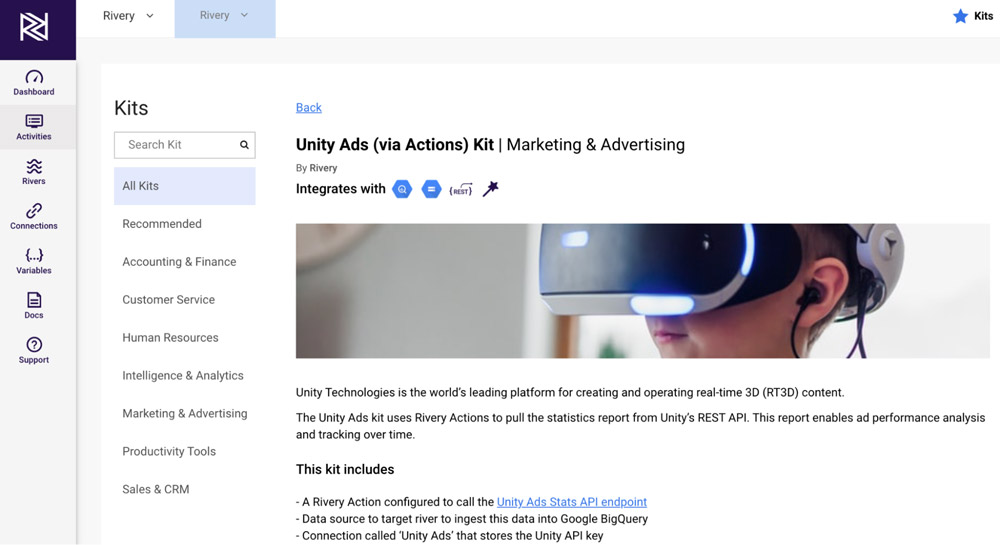Open the Dashboard sidebar icon
Screen dimensions: 1000x545
pos(34,77)
